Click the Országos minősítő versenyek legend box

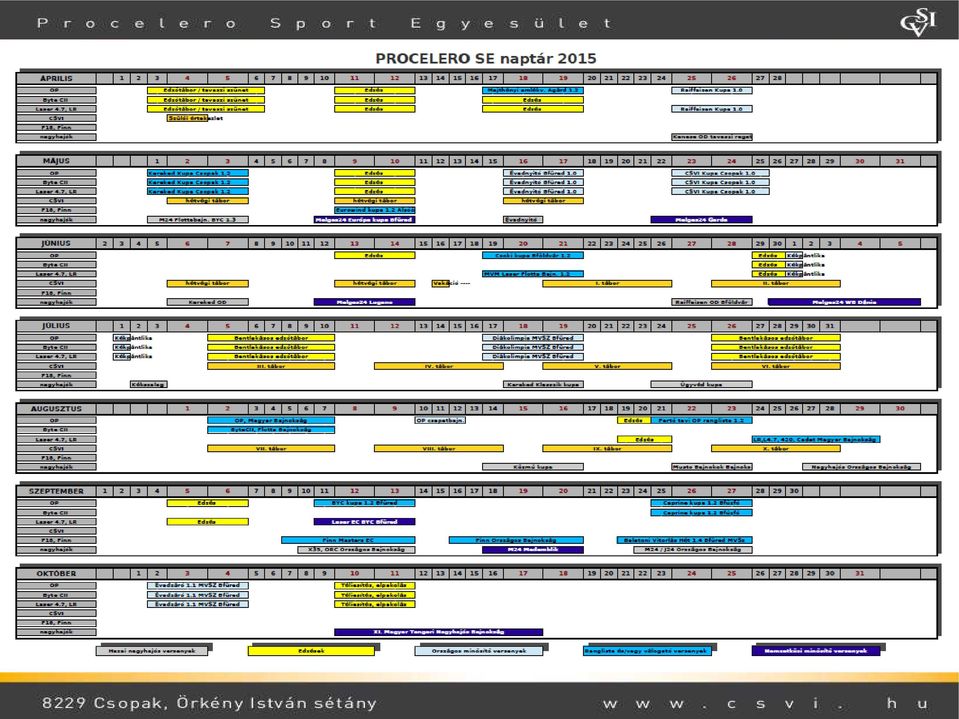[x=479, y=651]
